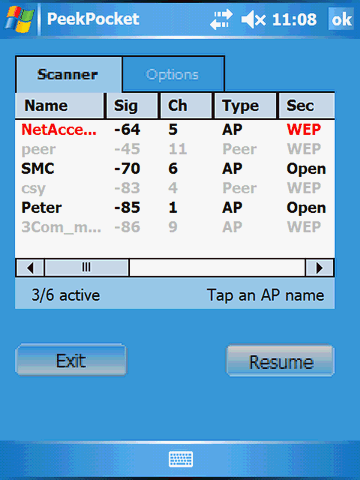
Task: Select the Scanner tab
Action: (x=68, y=74)
